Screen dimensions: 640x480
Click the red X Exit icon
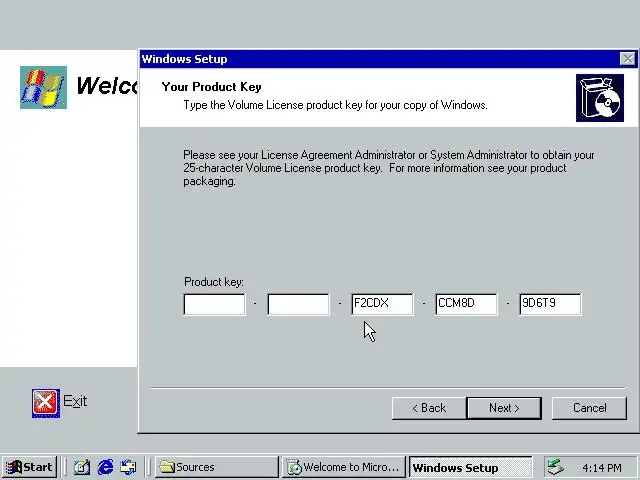click(x=46, y=403)
